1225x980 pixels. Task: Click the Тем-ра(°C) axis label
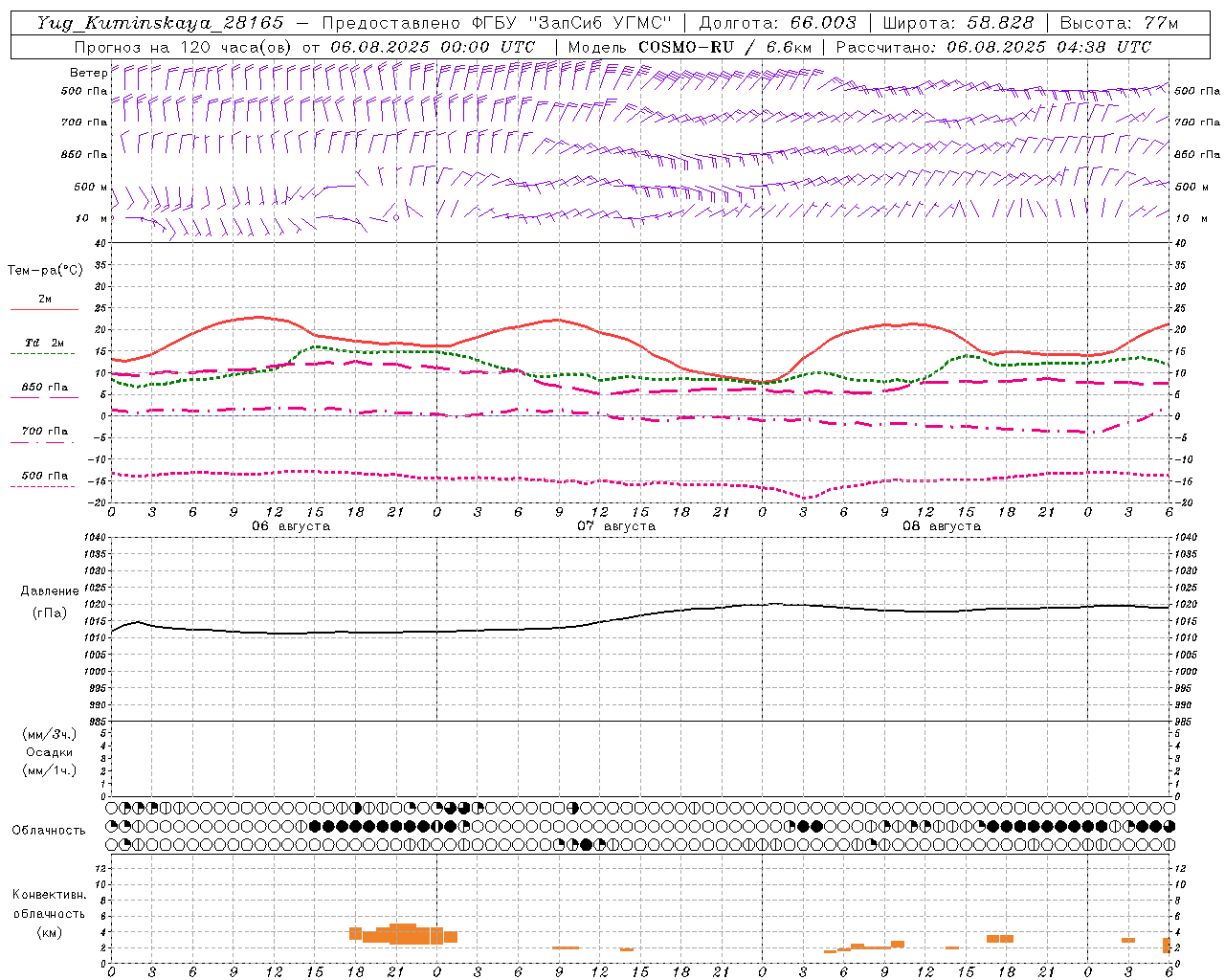click(45, 270)
